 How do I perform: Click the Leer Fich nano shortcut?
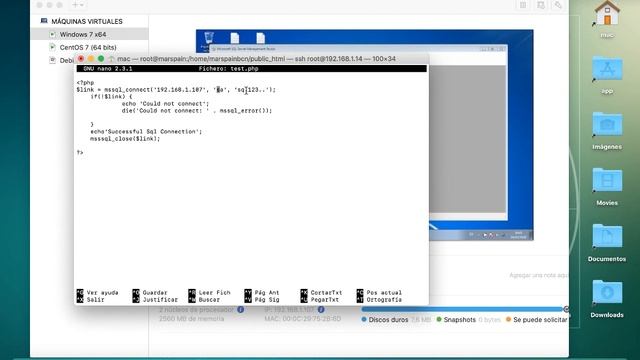click(209, 293)
